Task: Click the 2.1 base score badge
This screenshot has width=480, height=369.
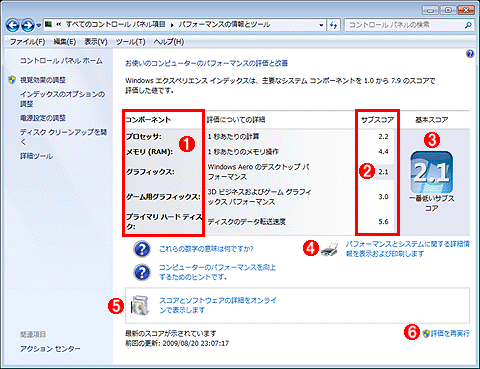Action: tap(432, 171)
